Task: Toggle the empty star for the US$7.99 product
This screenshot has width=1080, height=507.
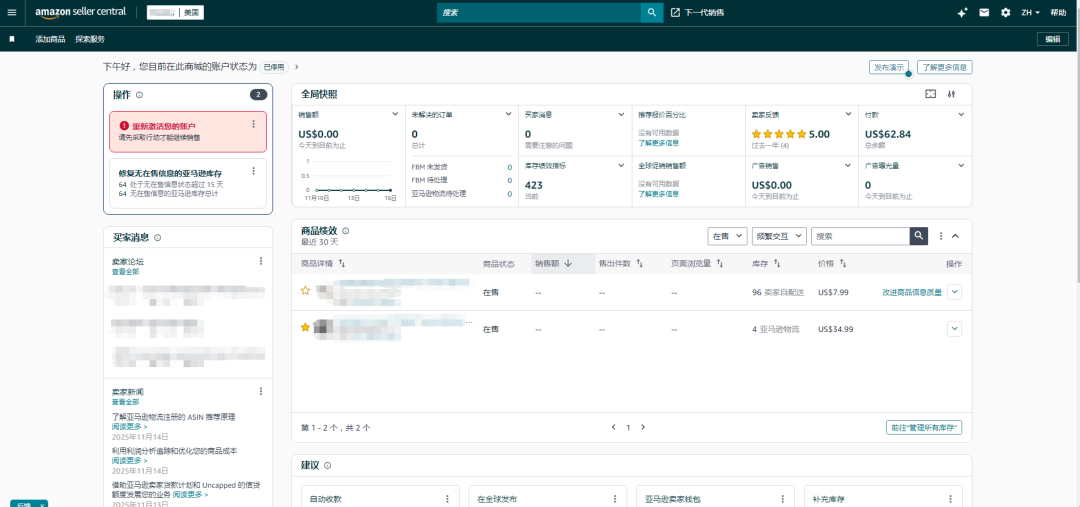Action: pos(305,291)
